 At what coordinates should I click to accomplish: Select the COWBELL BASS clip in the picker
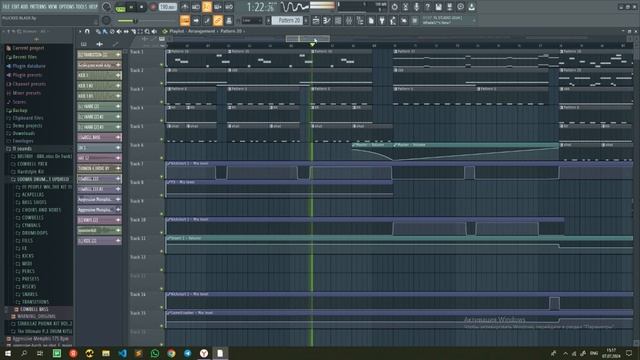(99, 138)
